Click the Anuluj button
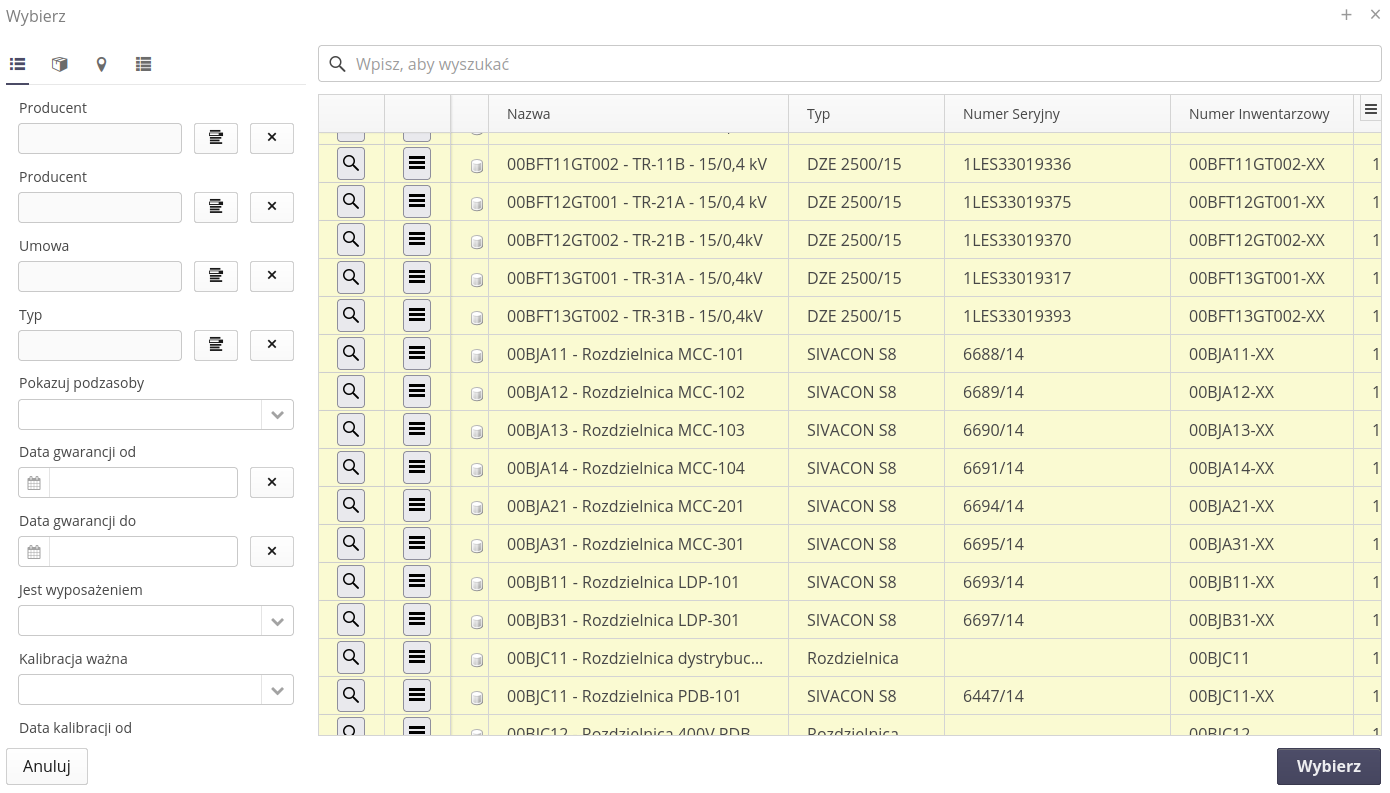The height and width of the screenshot is (793, 1390). coord(47,766)
